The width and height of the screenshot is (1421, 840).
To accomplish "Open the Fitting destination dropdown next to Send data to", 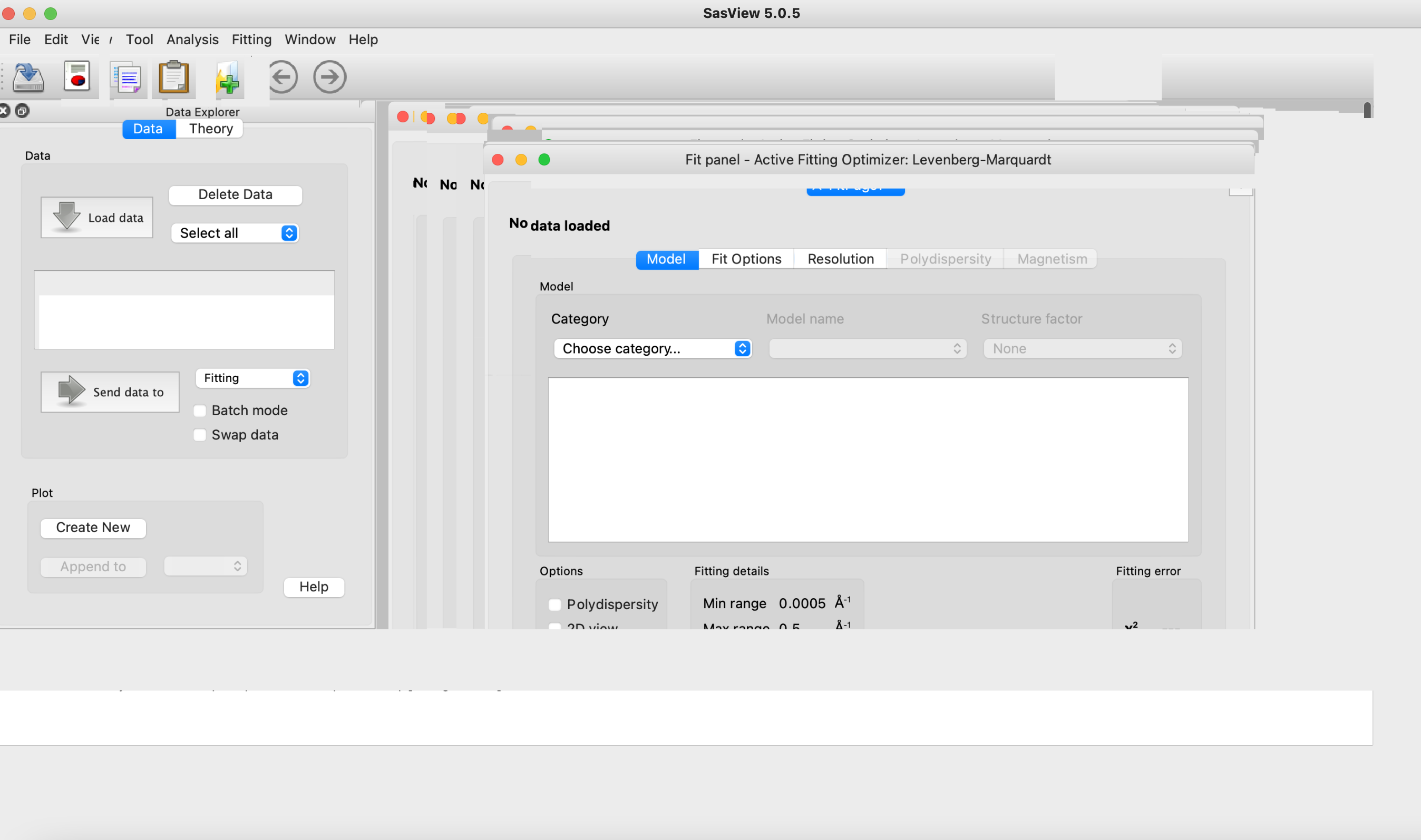I will tap(252, 377).
